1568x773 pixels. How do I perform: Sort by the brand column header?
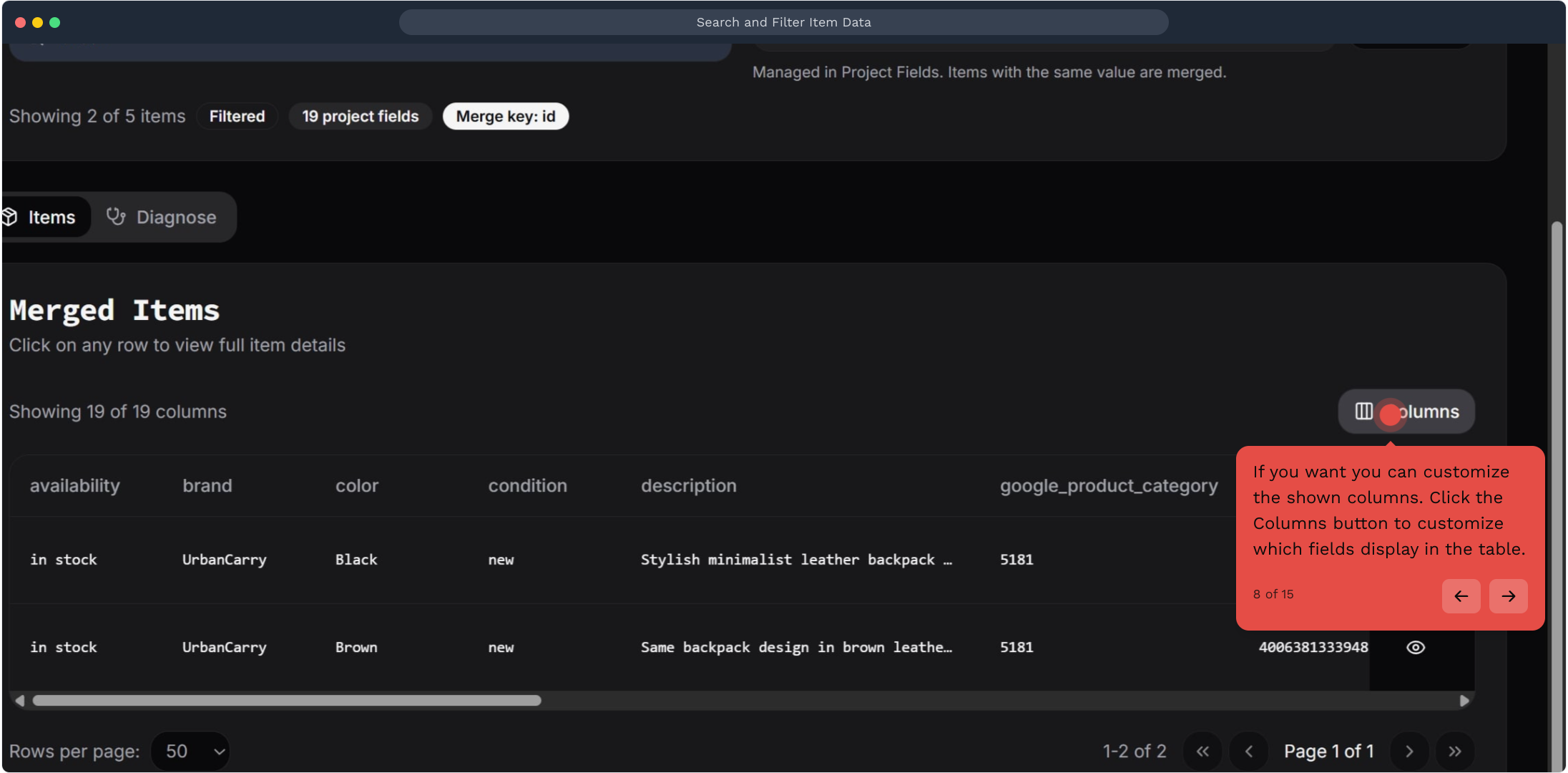coord(207,486)
